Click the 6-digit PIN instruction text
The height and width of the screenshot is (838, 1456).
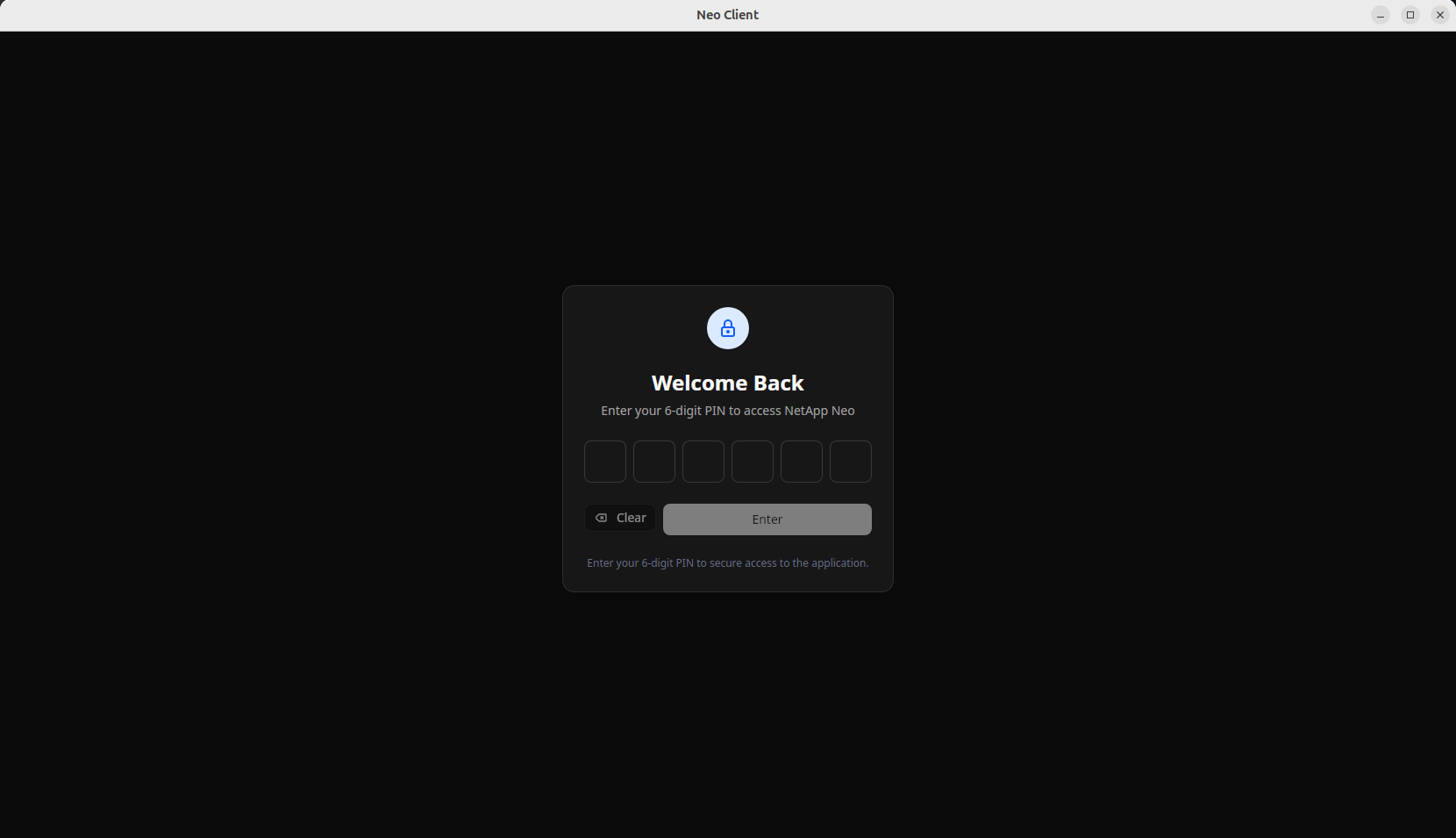point(727,410)
